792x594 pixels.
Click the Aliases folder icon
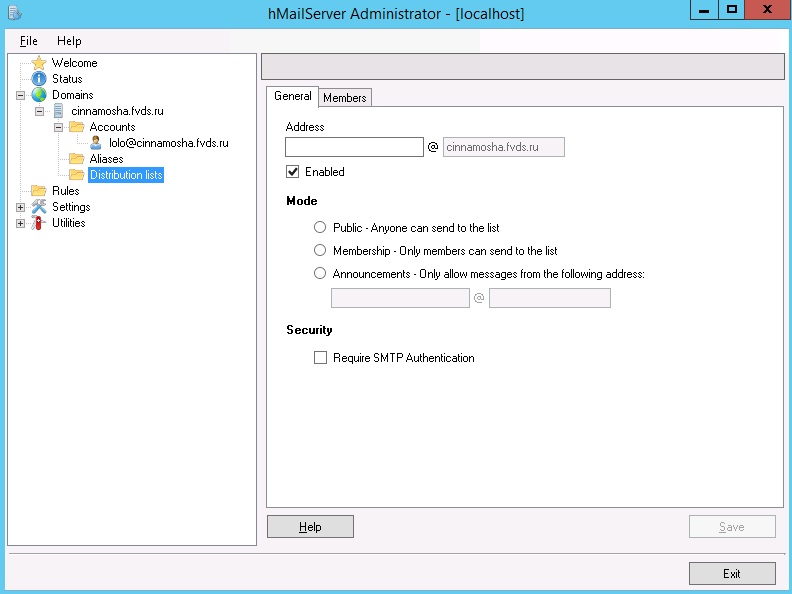click(x=77, y=159)
